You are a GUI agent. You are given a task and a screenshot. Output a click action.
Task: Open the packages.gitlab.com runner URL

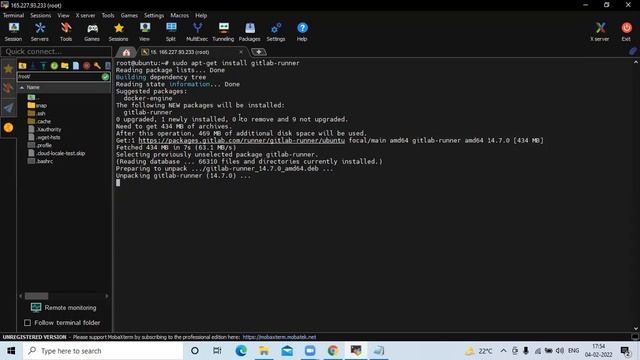[241, 140]
